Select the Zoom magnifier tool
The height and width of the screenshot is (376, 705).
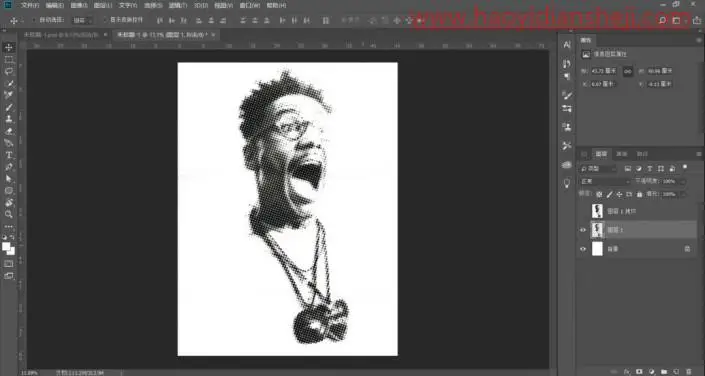9,214
